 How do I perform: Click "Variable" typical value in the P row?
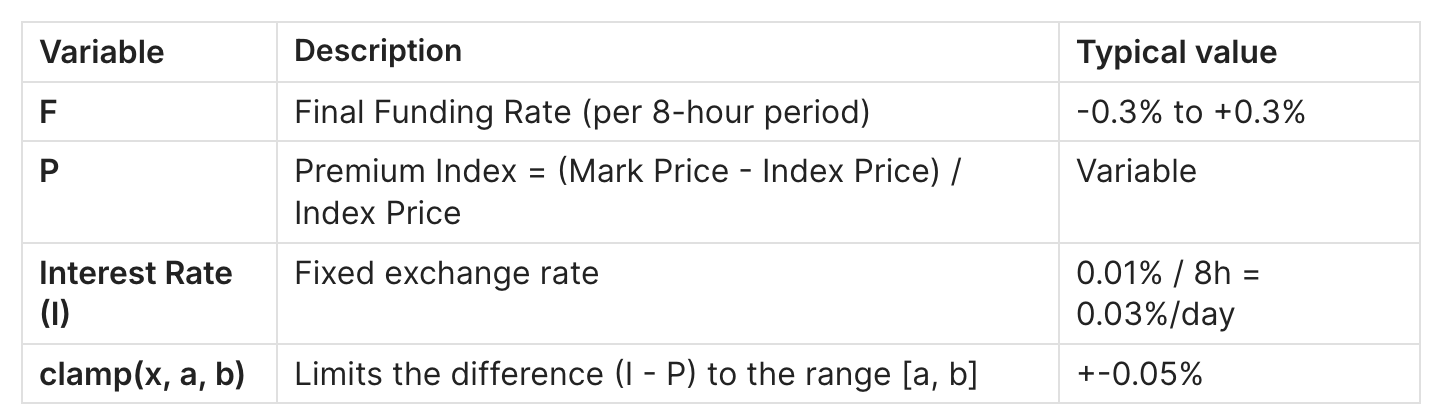[1136, 171]
